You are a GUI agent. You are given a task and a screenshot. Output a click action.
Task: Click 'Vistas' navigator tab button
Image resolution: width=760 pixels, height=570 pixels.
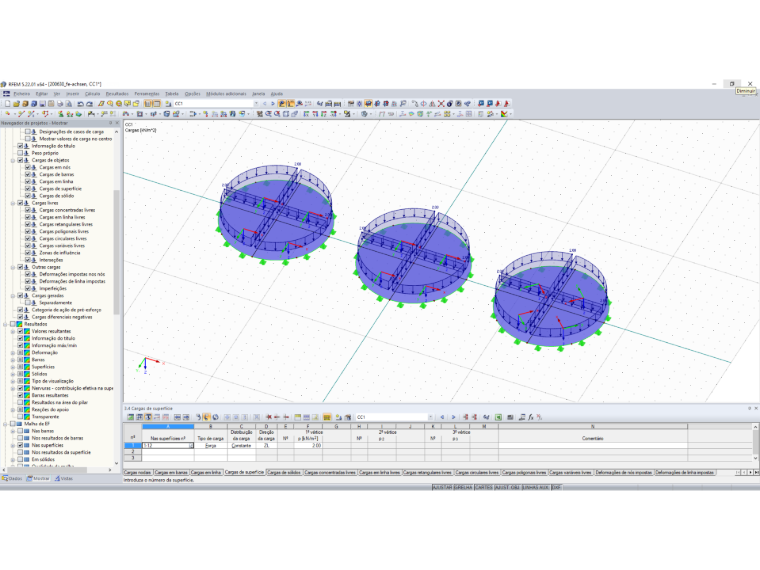tap(63, 478)
